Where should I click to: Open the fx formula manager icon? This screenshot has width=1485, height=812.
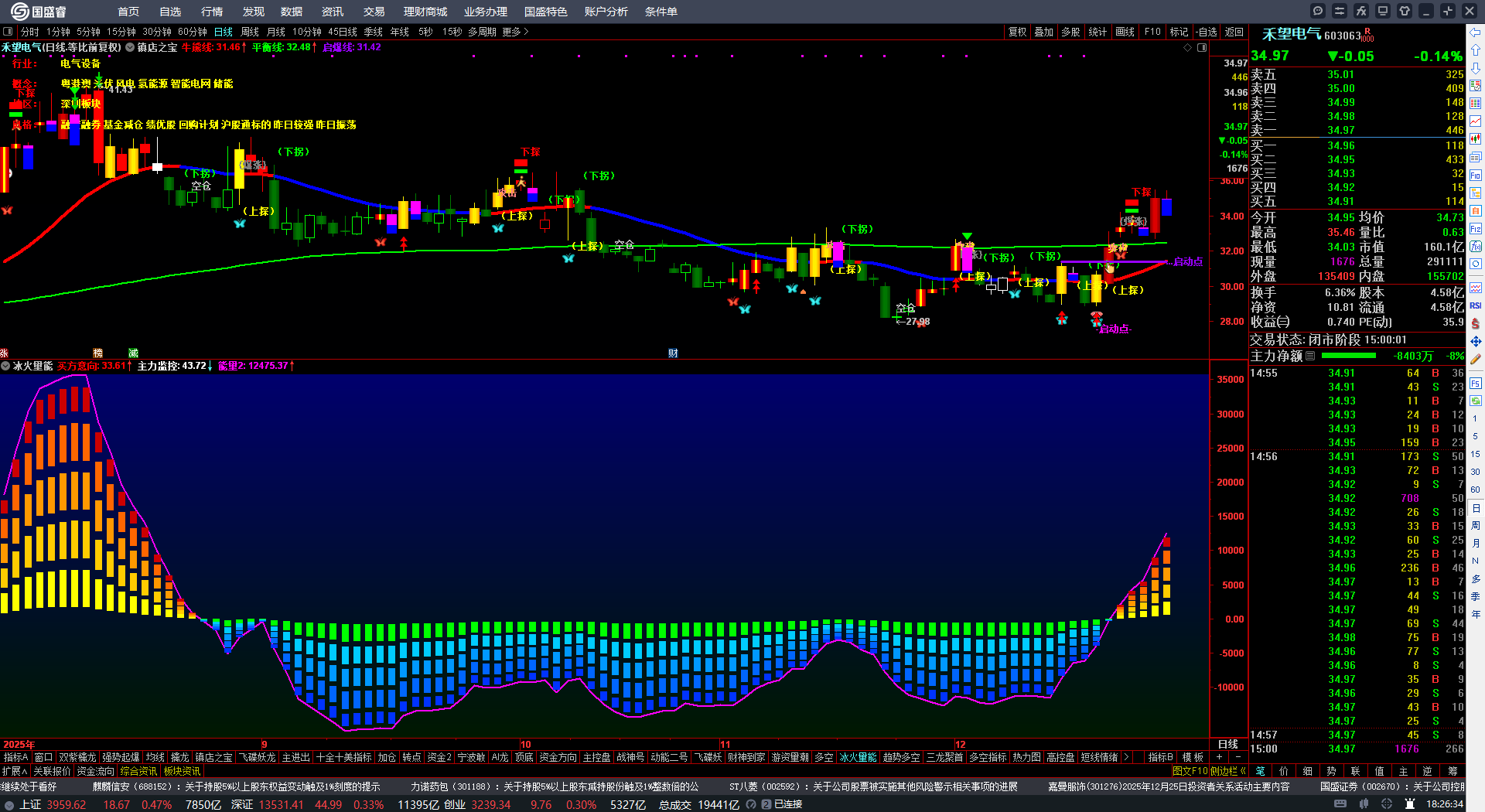tap(1361, 11)
